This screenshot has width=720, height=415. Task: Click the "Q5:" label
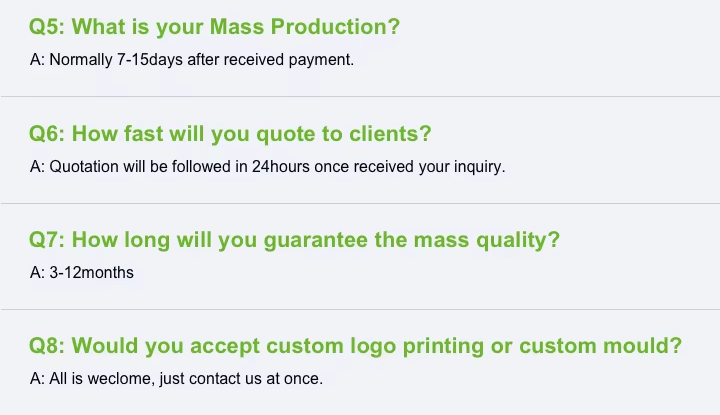click(x=47, y=28)
